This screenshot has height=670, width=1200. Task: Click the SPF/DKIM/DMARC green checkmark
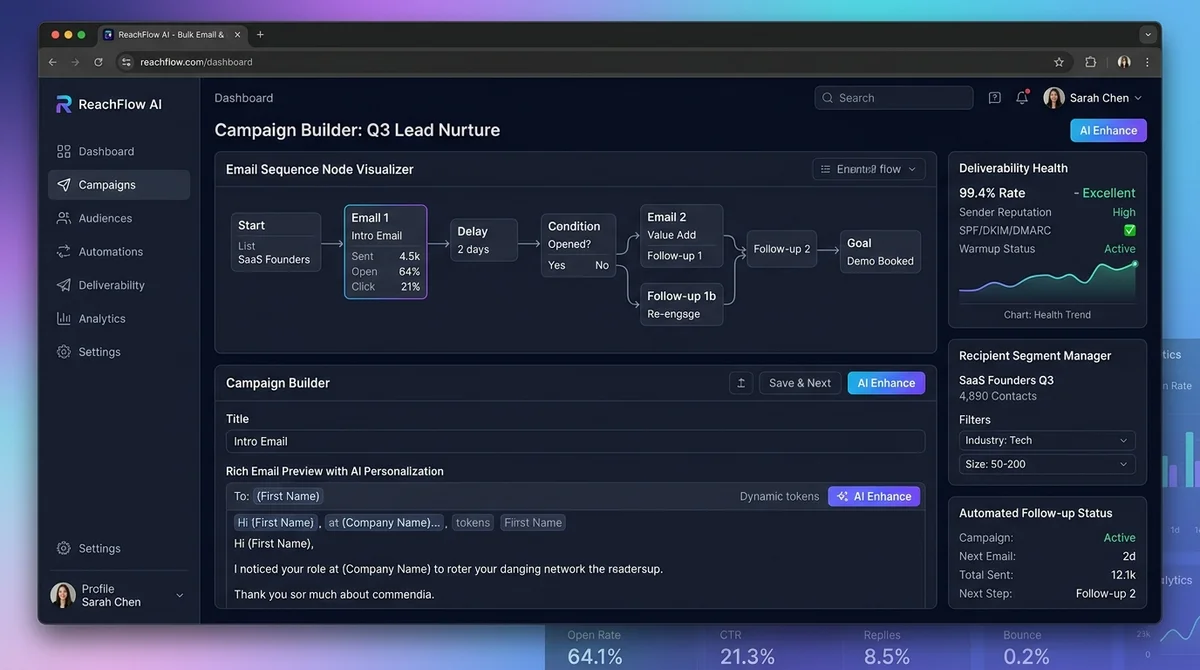tap(1130, 231)
